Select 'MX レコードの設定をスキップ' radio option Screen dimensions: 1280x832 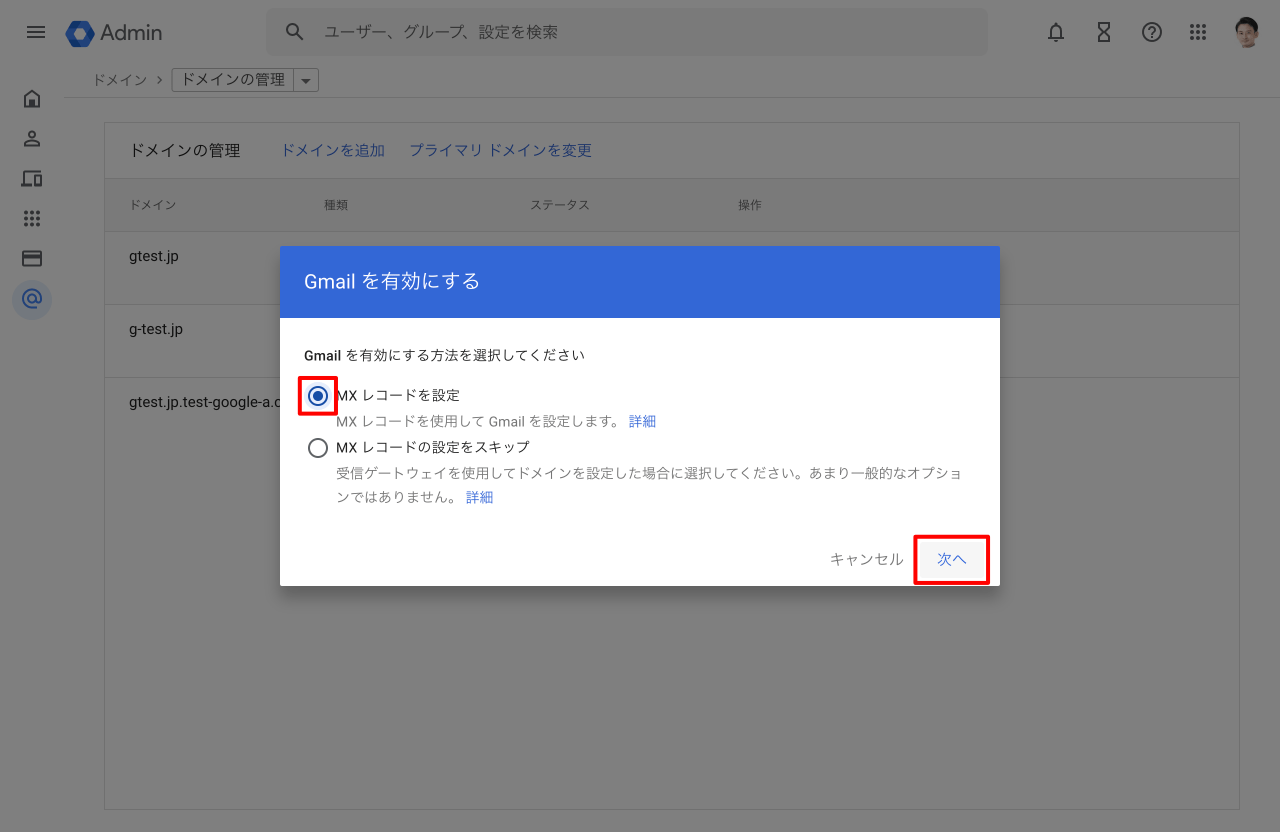[318, 448]
